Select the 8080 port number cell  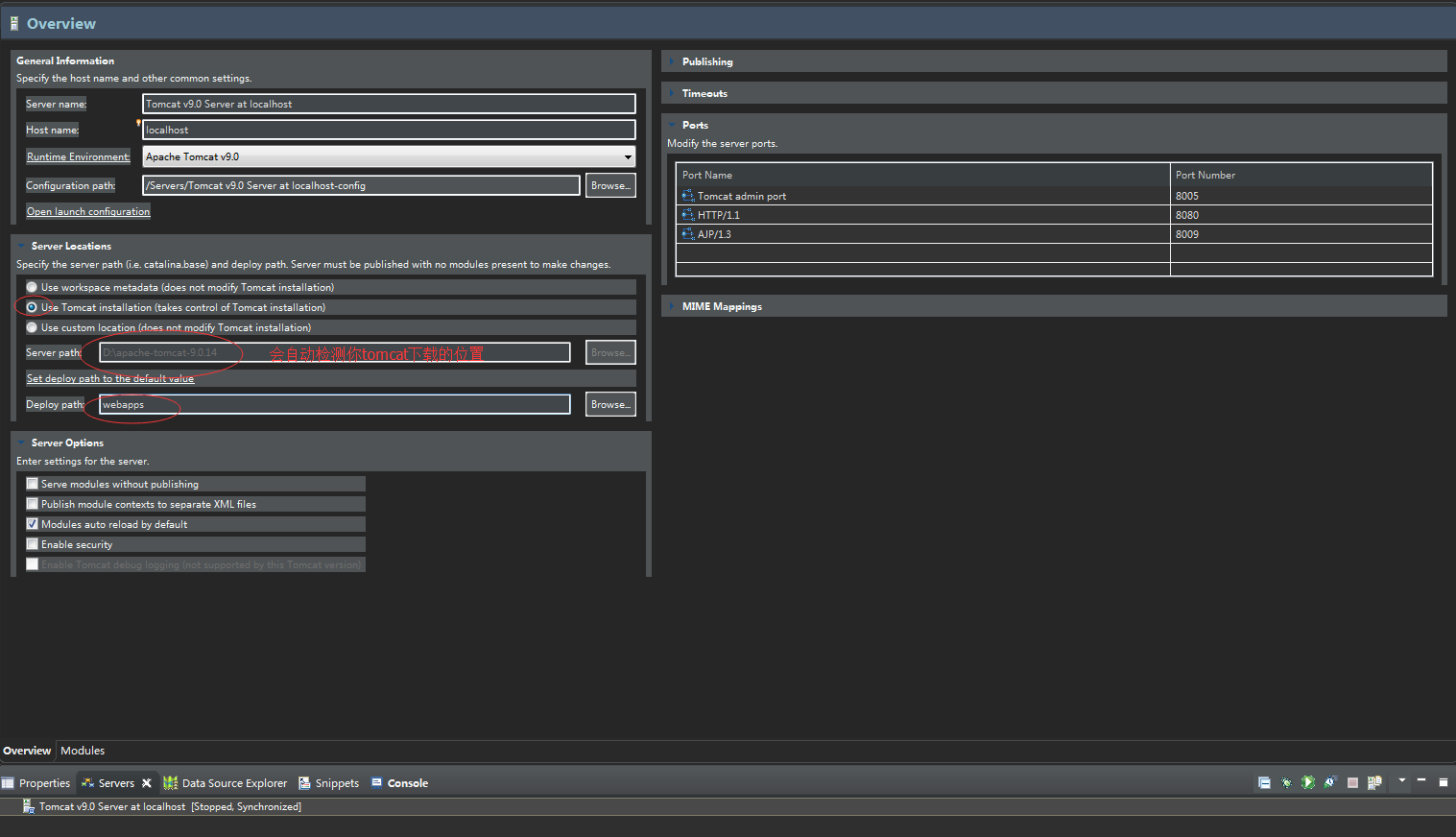coord(1301,215)
